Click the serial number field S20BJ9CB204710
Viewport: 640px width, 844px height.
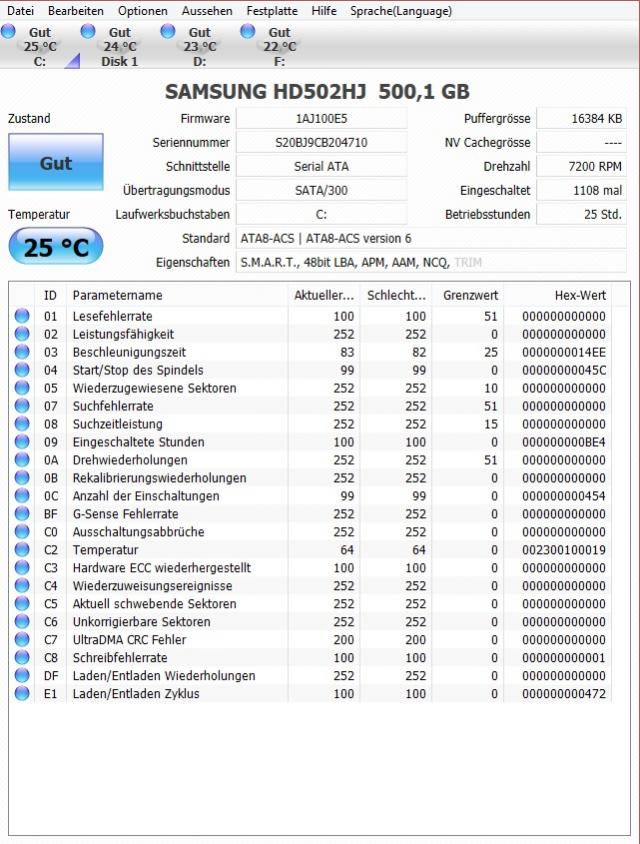point(321,143)
